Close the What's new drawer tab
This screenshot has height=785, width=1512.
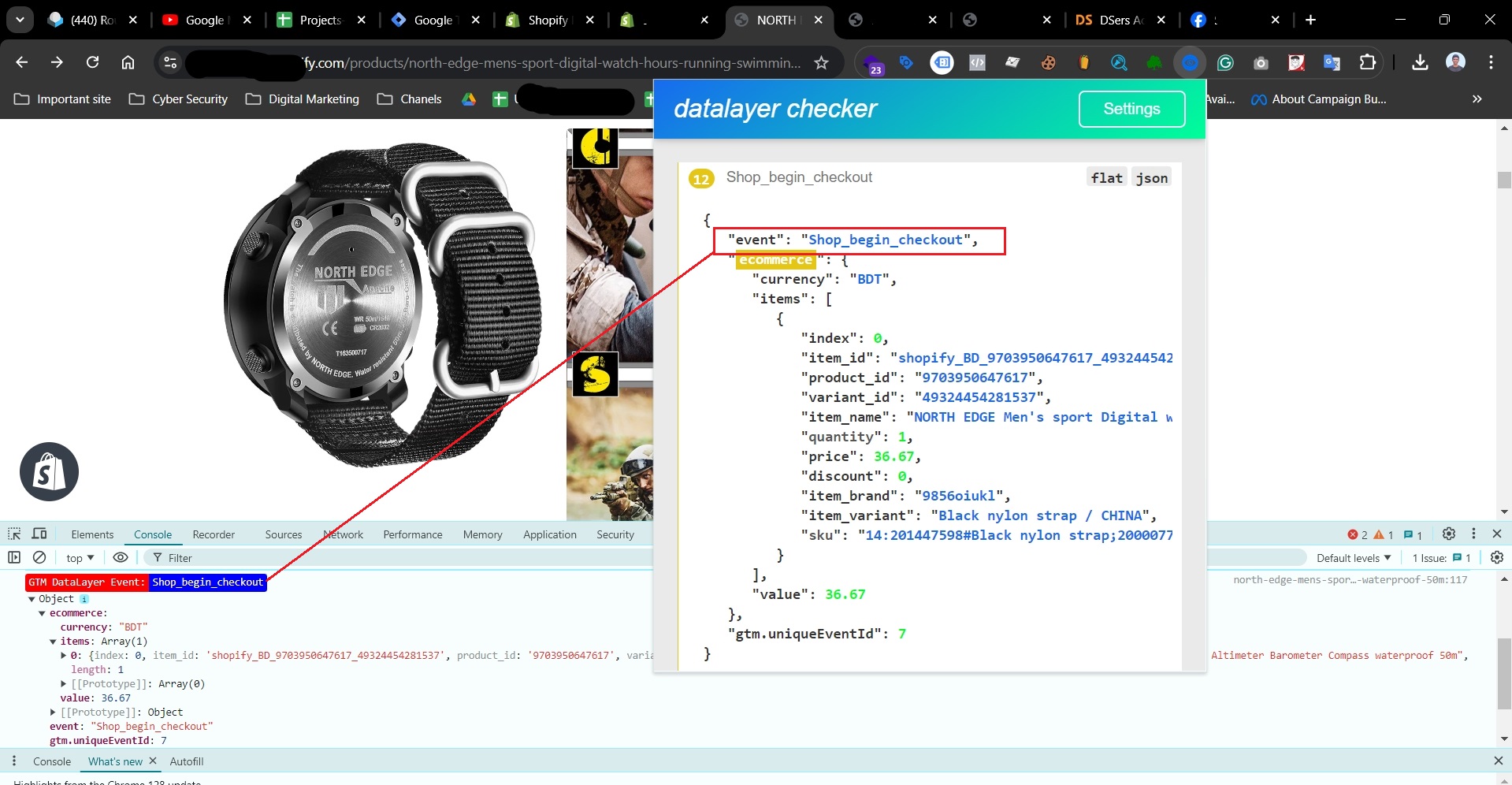153,761
